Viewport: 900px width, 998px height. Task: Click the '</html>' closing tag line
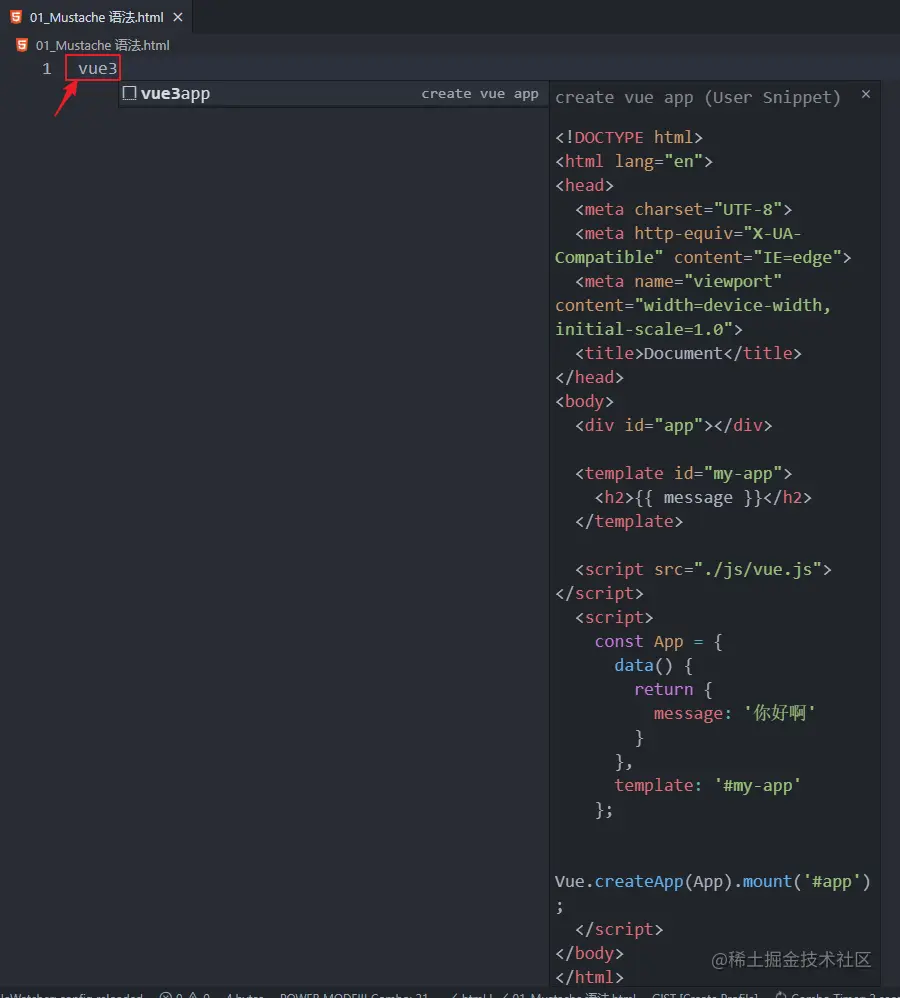[589, 977]
